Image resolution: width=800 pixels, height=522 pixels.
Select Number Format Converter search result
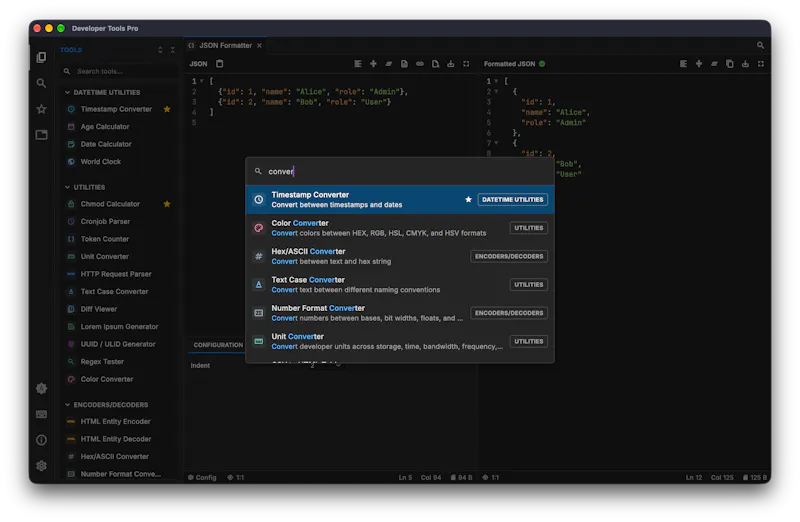pos(399,313)
